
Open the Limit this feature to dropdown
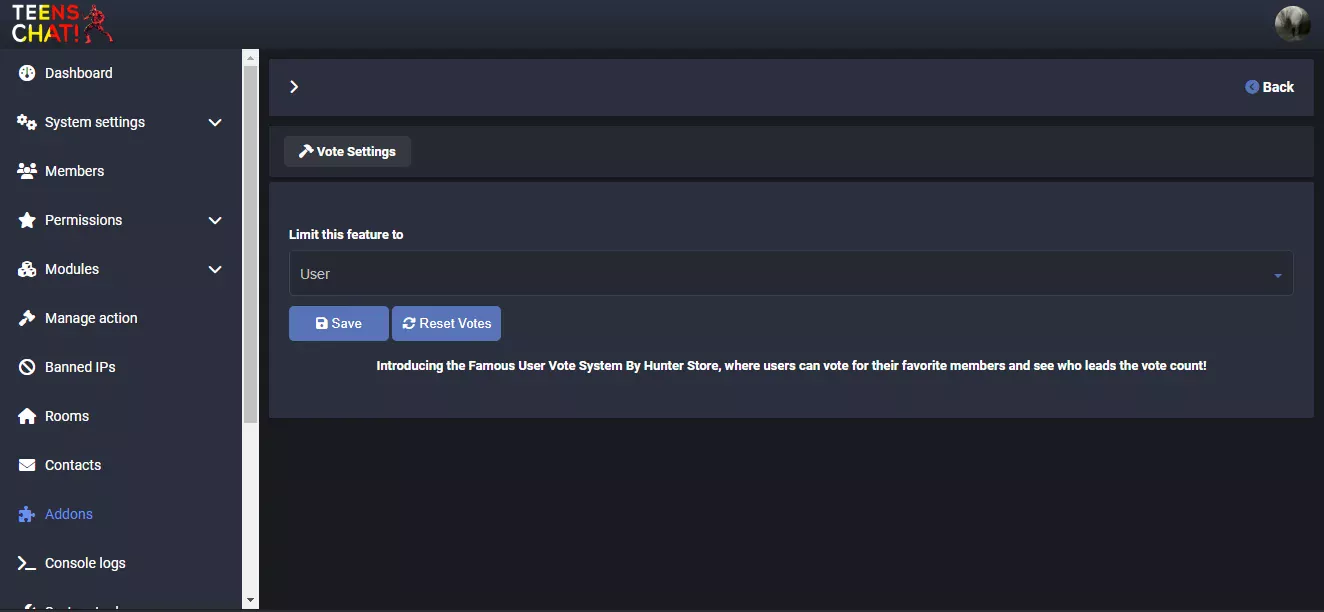791,273
